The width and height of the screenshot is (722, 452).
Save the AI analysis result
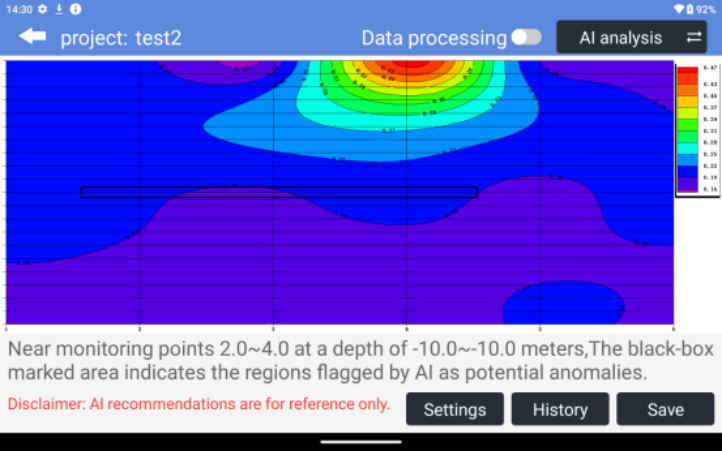tap(665, 409)
